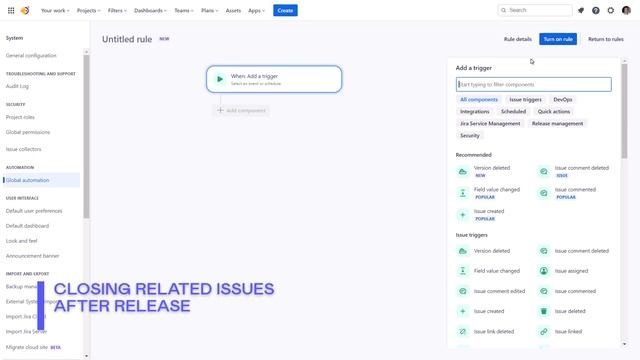Click the trigger panel scrollbar
Viewport: 640px width, 360px height.
click(x=624, y=110)
